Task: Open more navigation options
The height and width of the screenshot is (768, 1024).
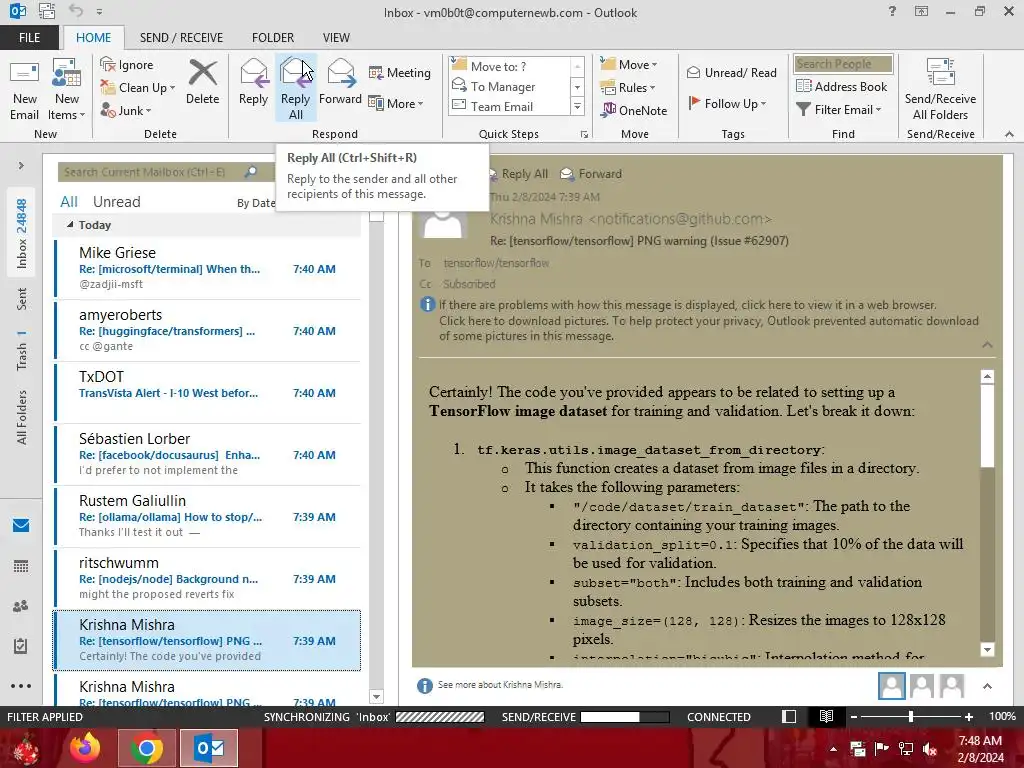Action: [x=21, y=686]
